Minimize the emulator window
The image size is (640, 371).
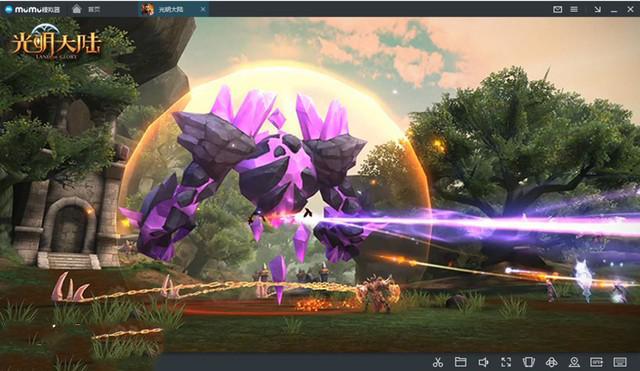coord(614,10)
